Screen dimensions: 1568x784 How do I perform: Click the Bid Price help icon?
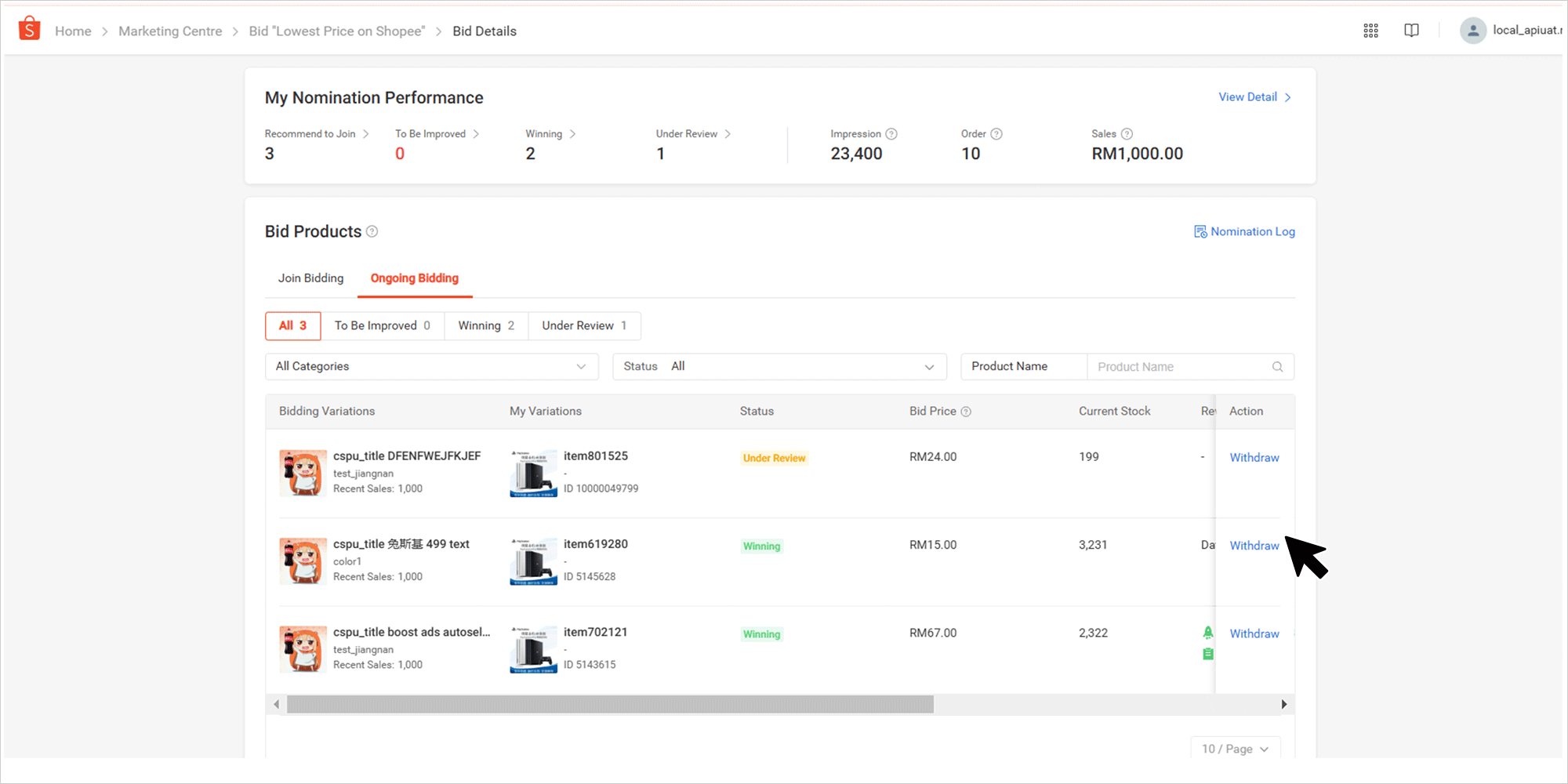pos(966,411)
